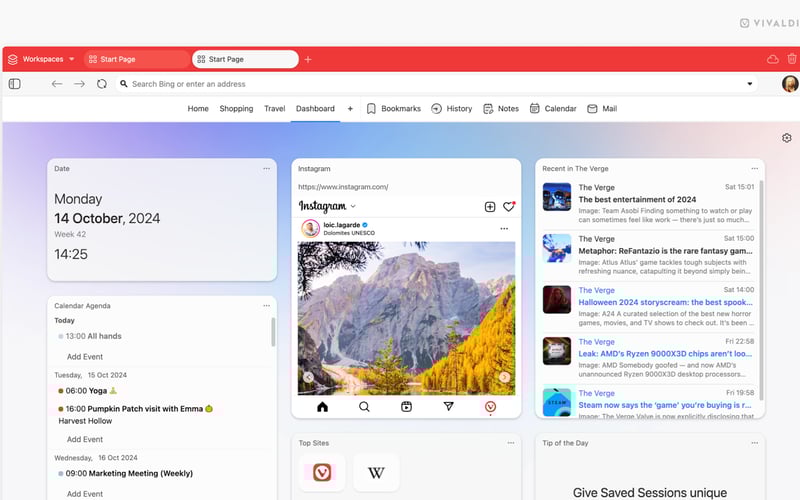The image size is (800, 500).
Task: Click the 13:00 All hands event
Action: 90,336
